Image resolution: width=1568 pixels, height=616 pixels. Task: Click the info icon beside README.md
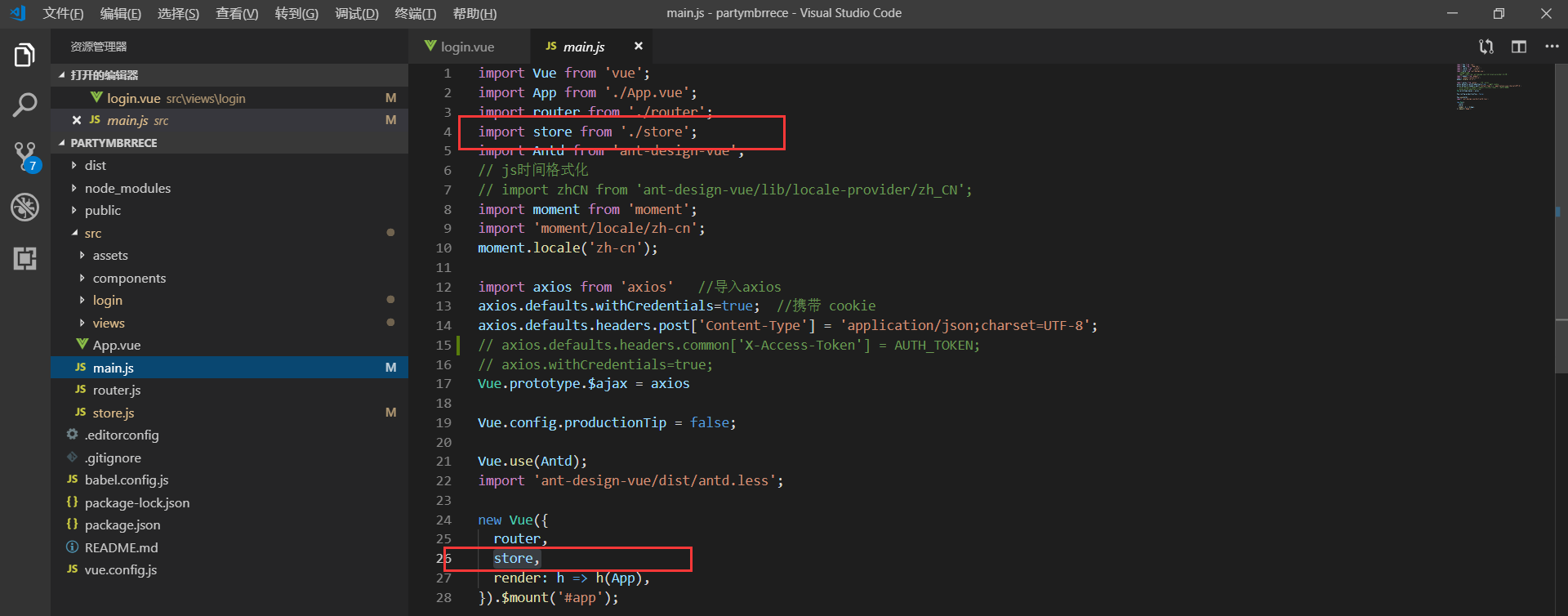[72, 547]
